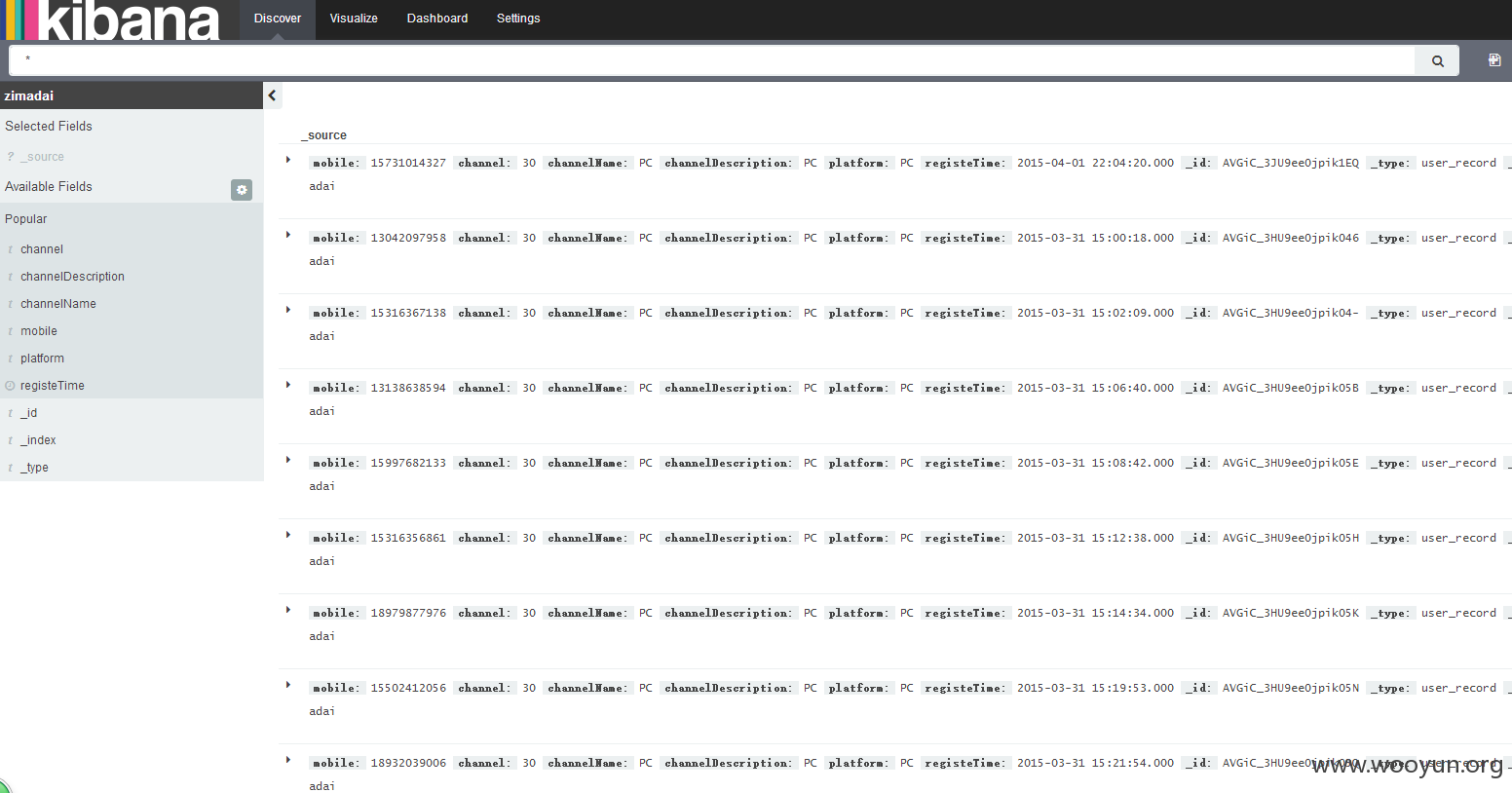This screenshot has width=1512, height=793.
Task: Click timestamp 2015-03-31 15:00:18.000
Action: 1095,238
